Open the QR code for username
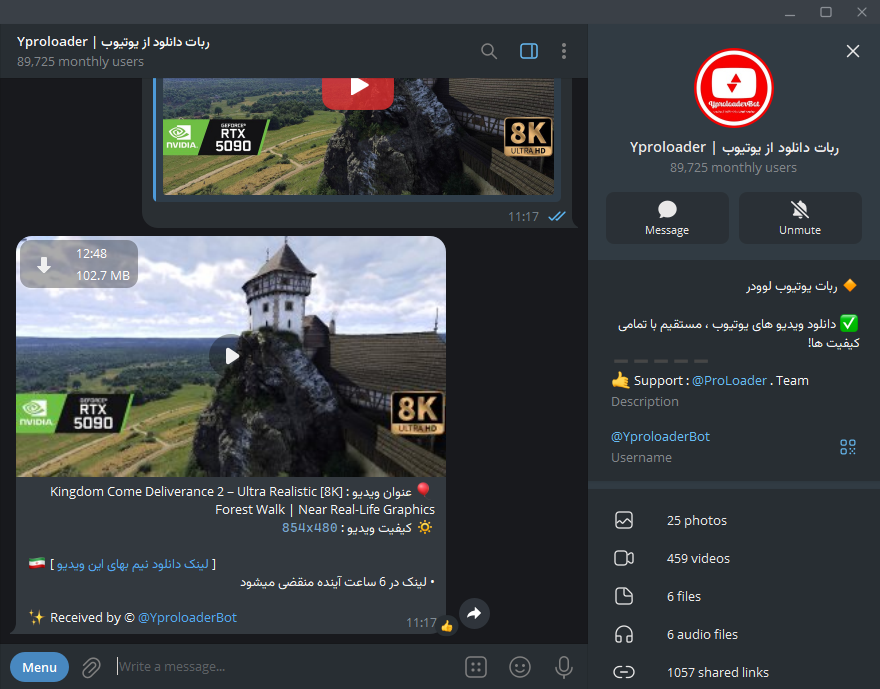 point(848,447)
